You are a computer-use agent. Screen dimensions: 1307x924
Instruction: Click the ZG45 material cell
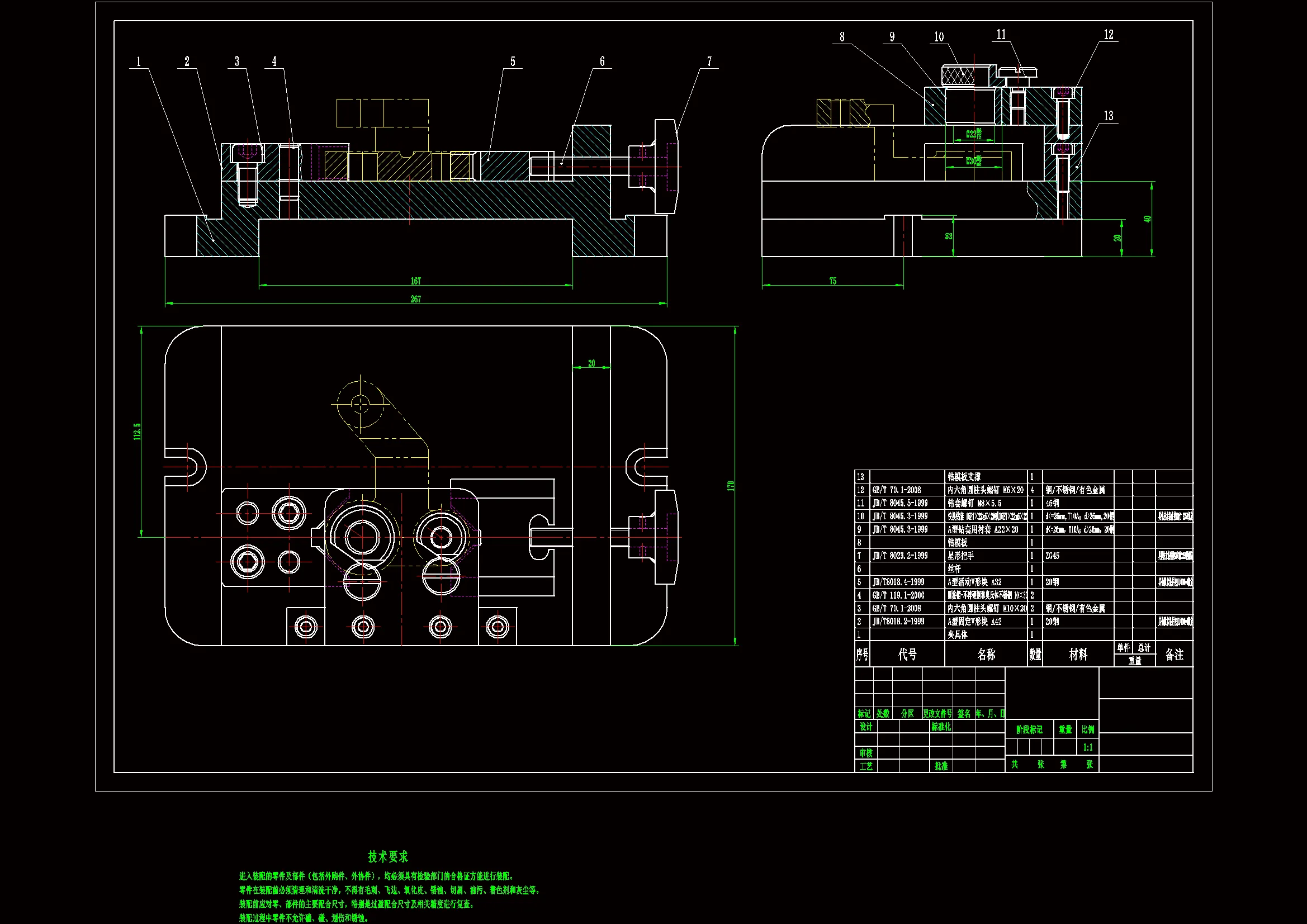click(1052, 555)
